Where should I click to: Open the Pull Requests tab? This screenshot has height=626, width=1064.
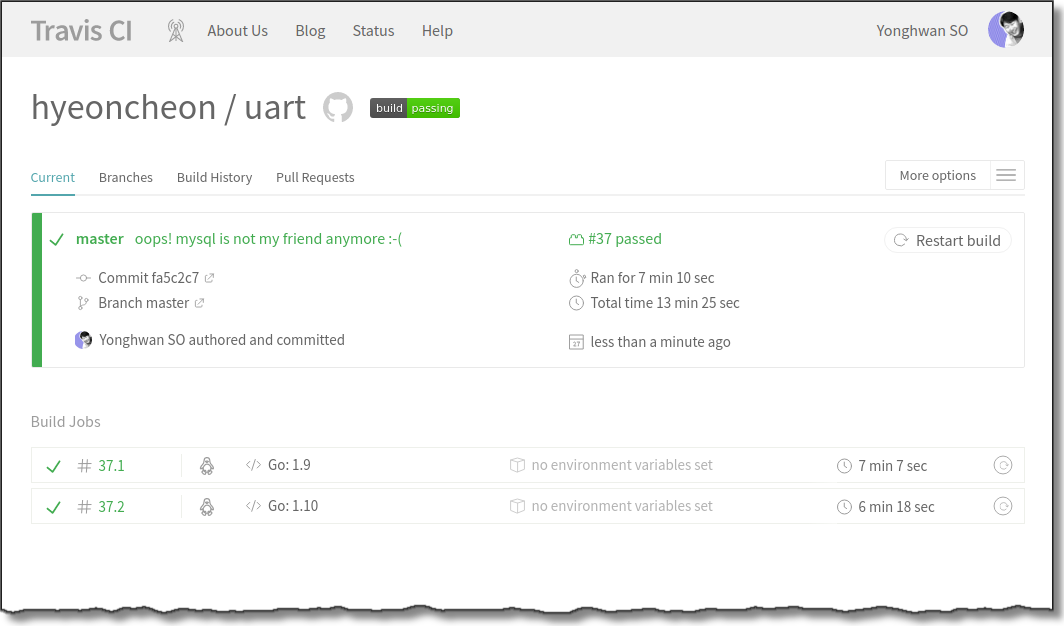coord(315,177)
